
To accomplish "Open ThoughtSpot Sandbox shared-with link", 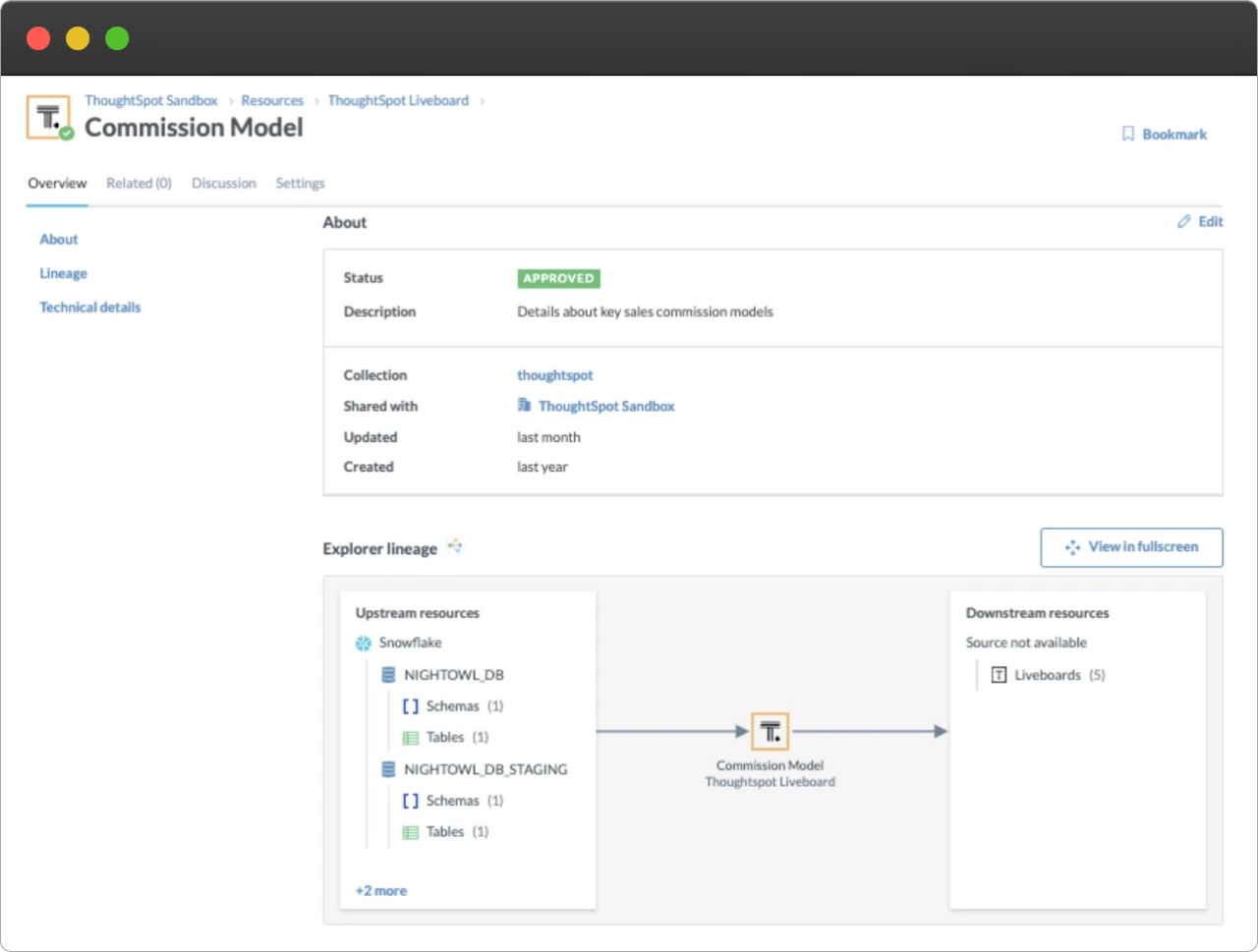I will tap(606, 406).
